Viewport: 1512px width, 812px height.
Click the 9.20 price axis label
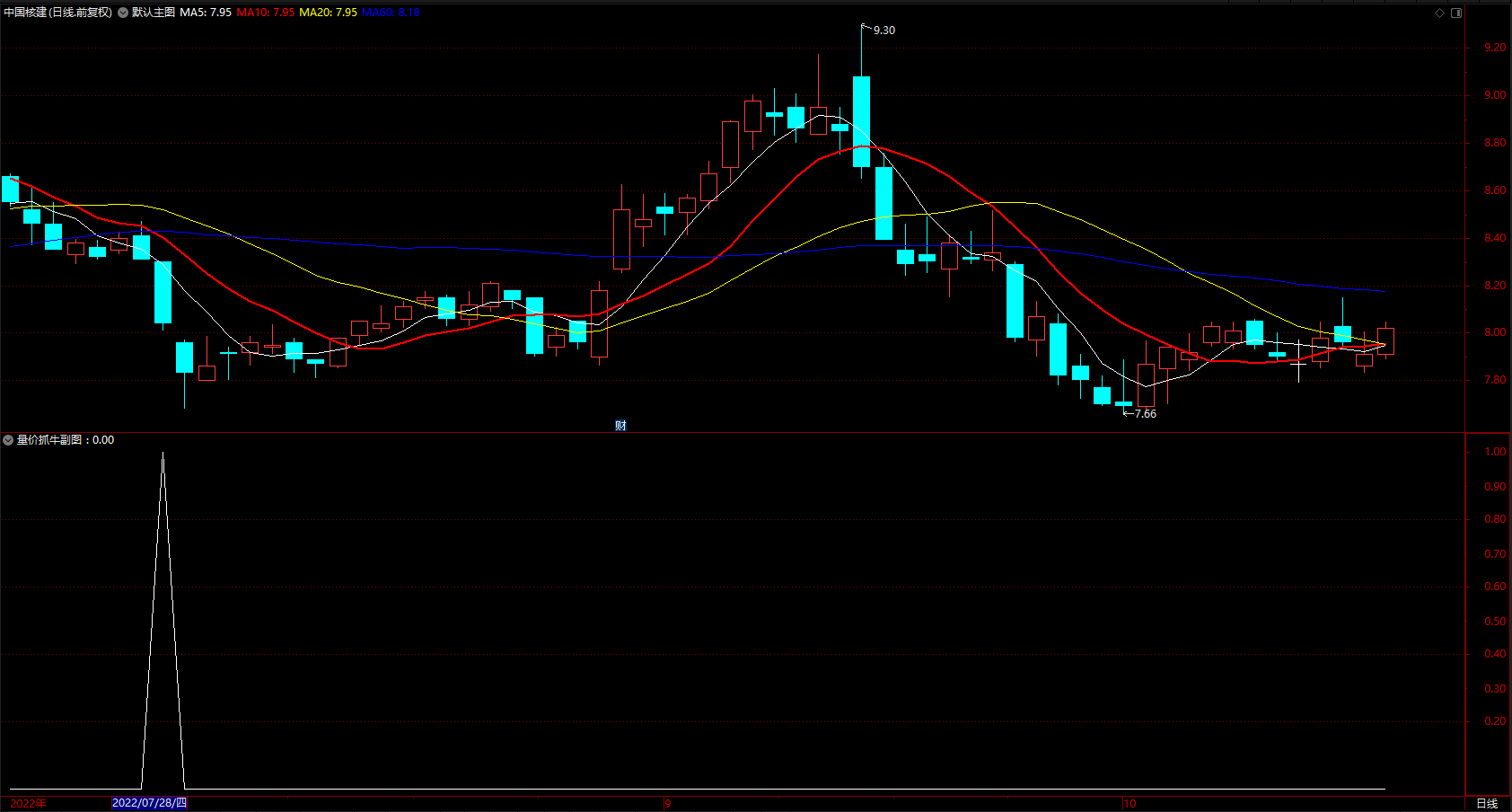pos(1495,48)
